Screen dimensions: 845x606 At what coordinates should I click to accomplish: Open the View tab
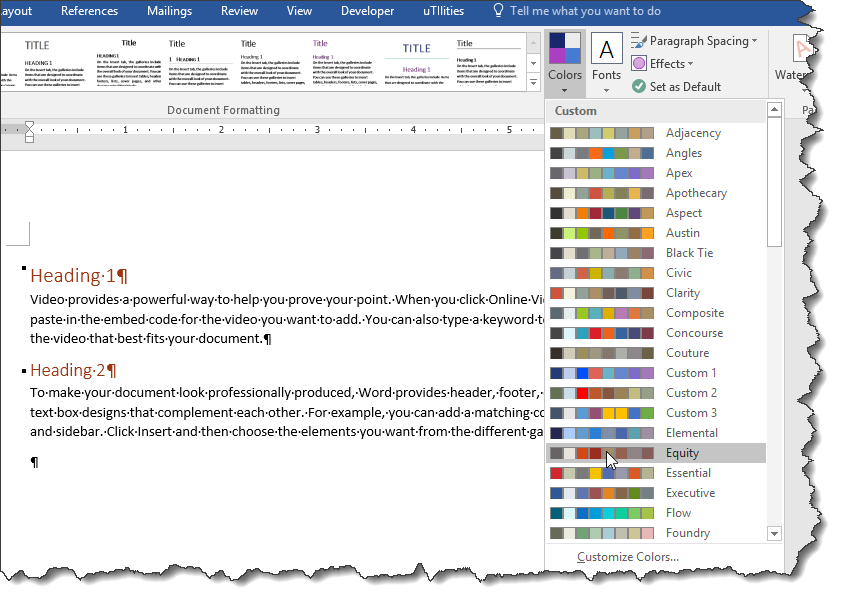pos(299,11)
